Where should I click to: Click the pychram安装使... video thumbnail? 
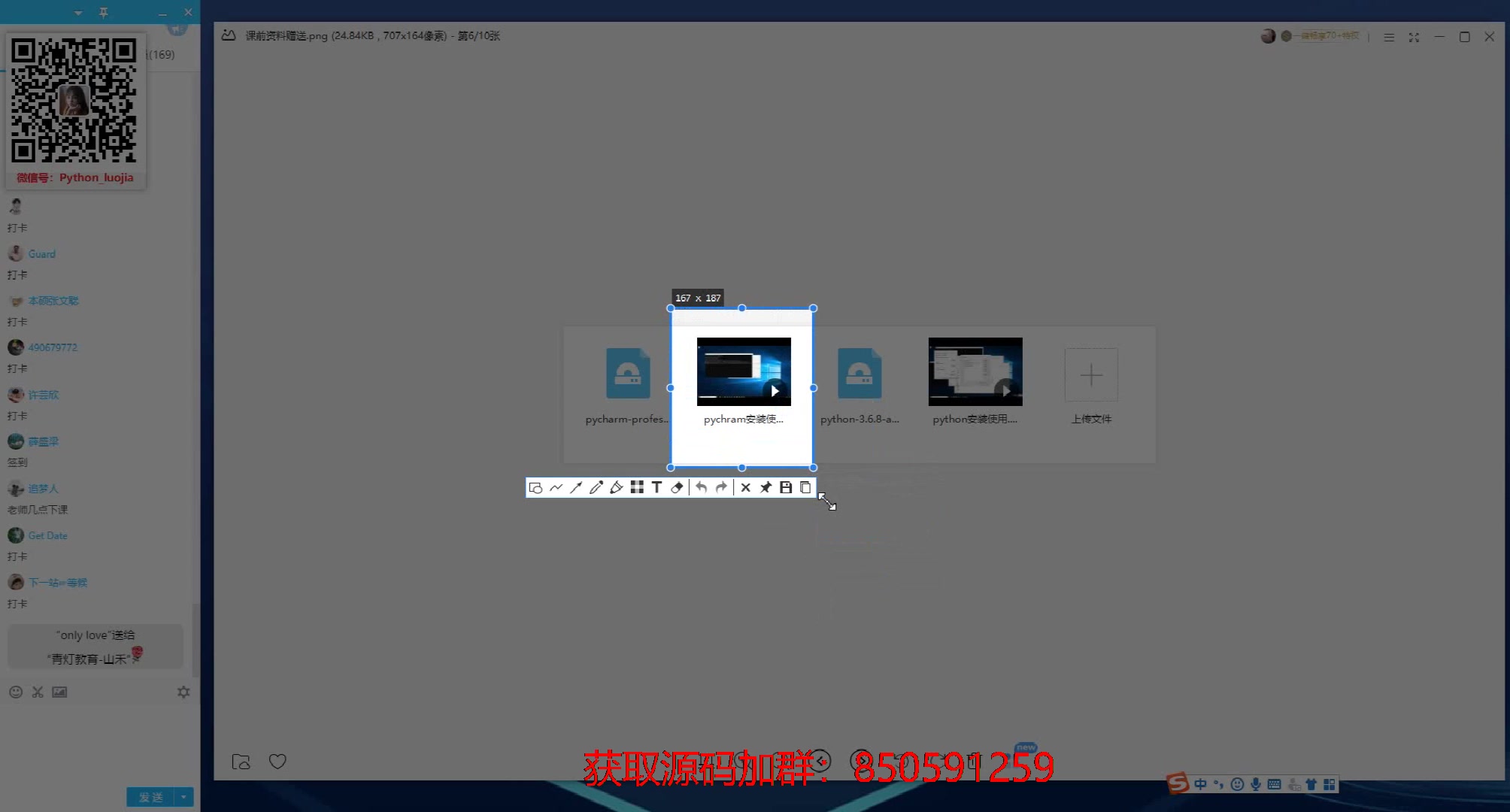(744, 371)
